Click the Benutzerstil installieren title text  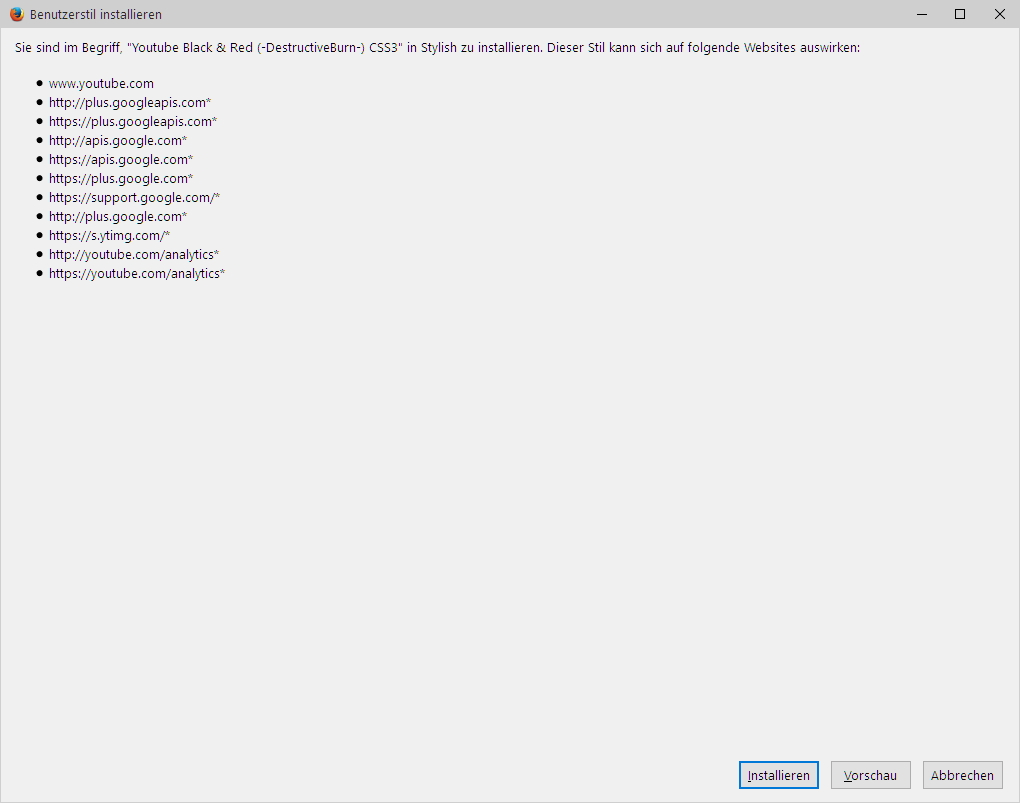(x=96, y=14)
